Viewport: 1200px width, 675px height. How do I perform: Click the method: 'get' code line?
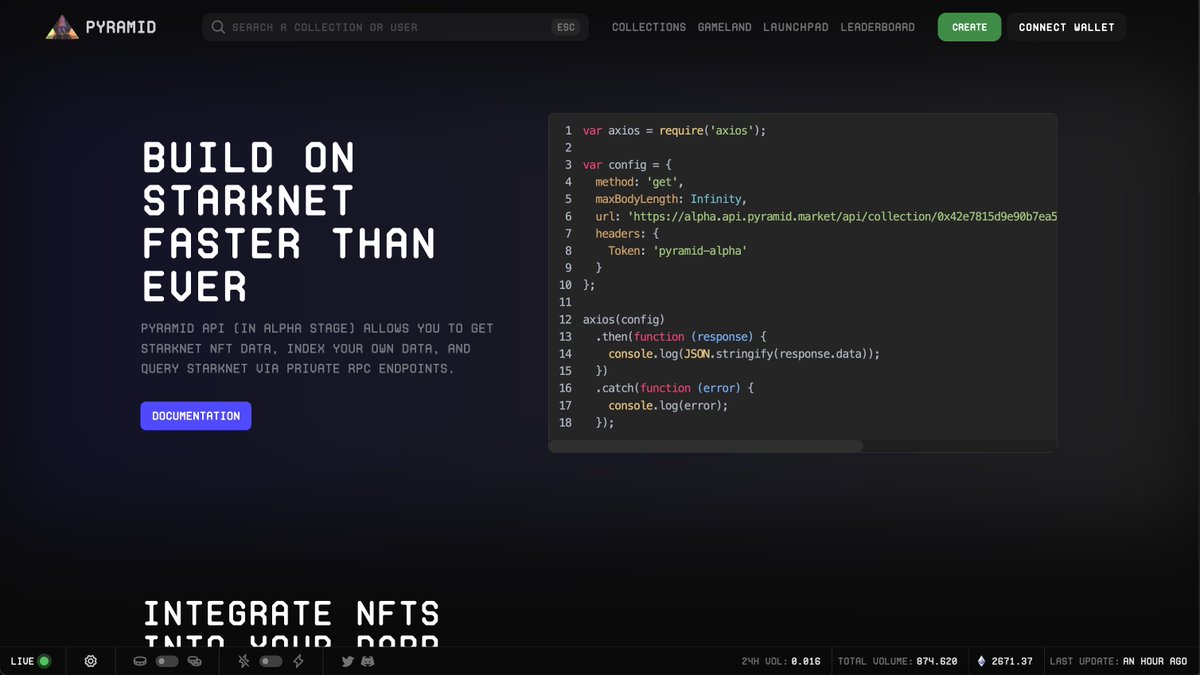coord(639,182)
